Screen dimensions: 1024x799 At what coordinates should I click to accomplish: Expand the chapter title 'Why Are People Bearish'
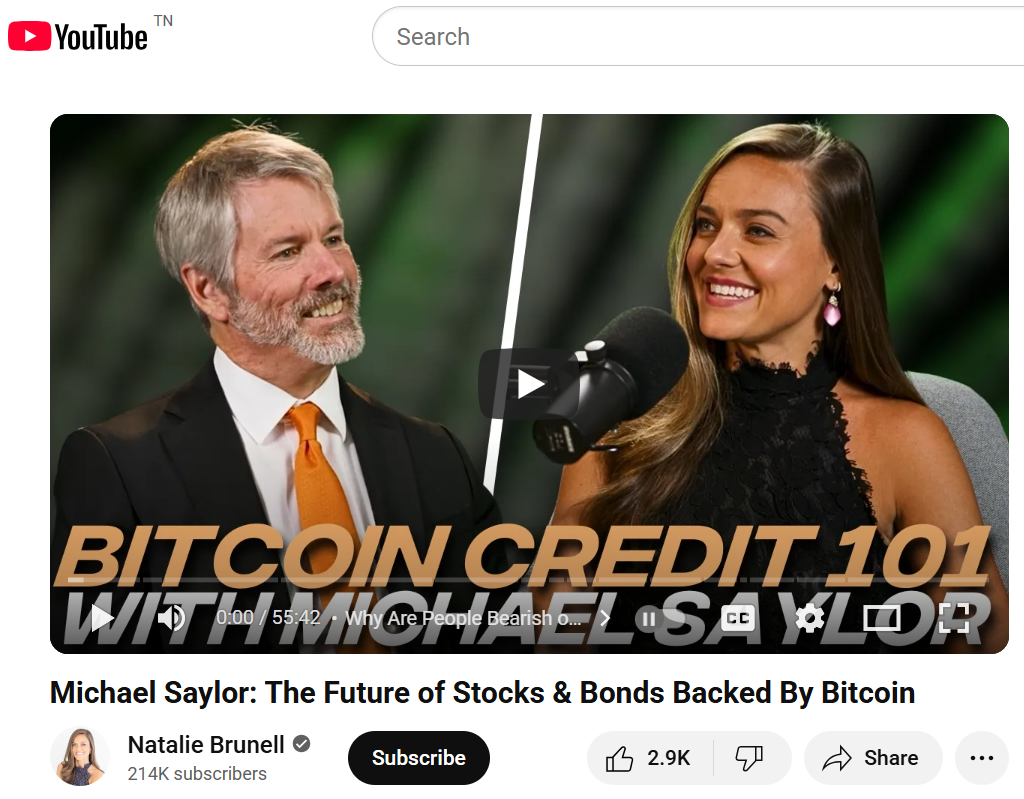463,618
